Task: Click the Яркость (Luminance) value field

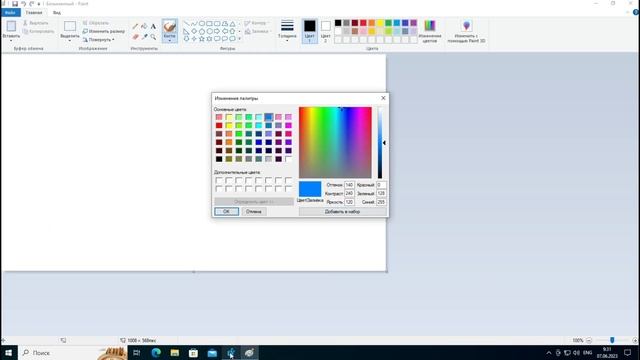Action: 349,202
